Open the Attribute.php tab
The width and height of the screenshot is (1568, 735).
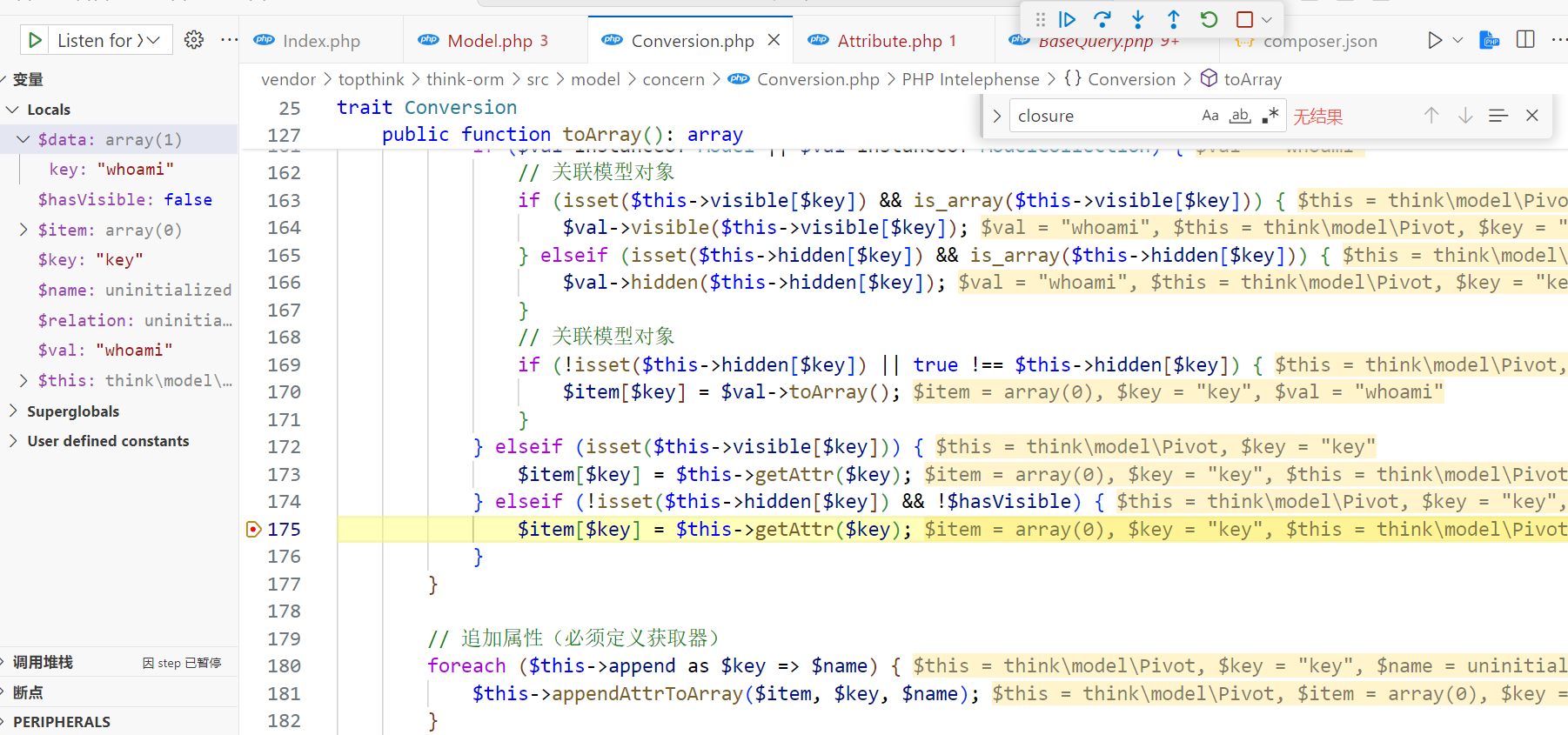click(x=895, y=41)
